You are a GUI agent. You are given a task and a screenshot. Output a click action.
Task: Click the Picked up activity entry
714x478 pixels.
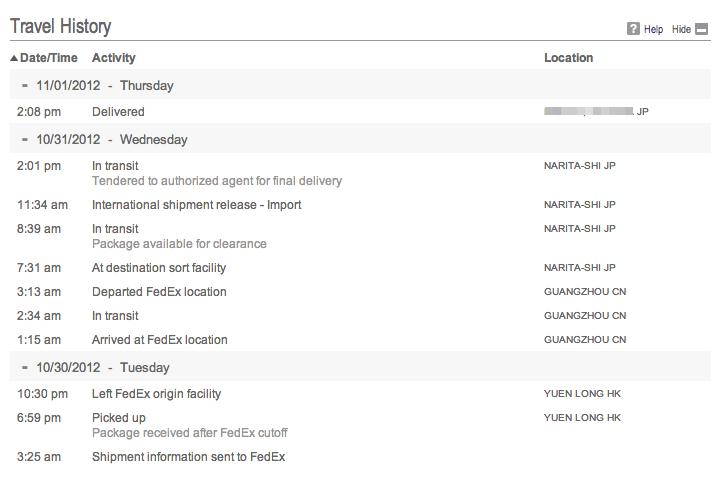pyautogui.click(x=118, y=418)
